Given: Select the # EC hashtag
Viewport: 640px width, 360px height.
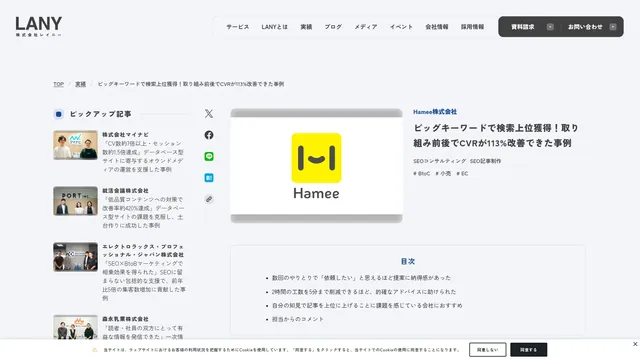Looking at the screenshot, I should pos(462,173).
